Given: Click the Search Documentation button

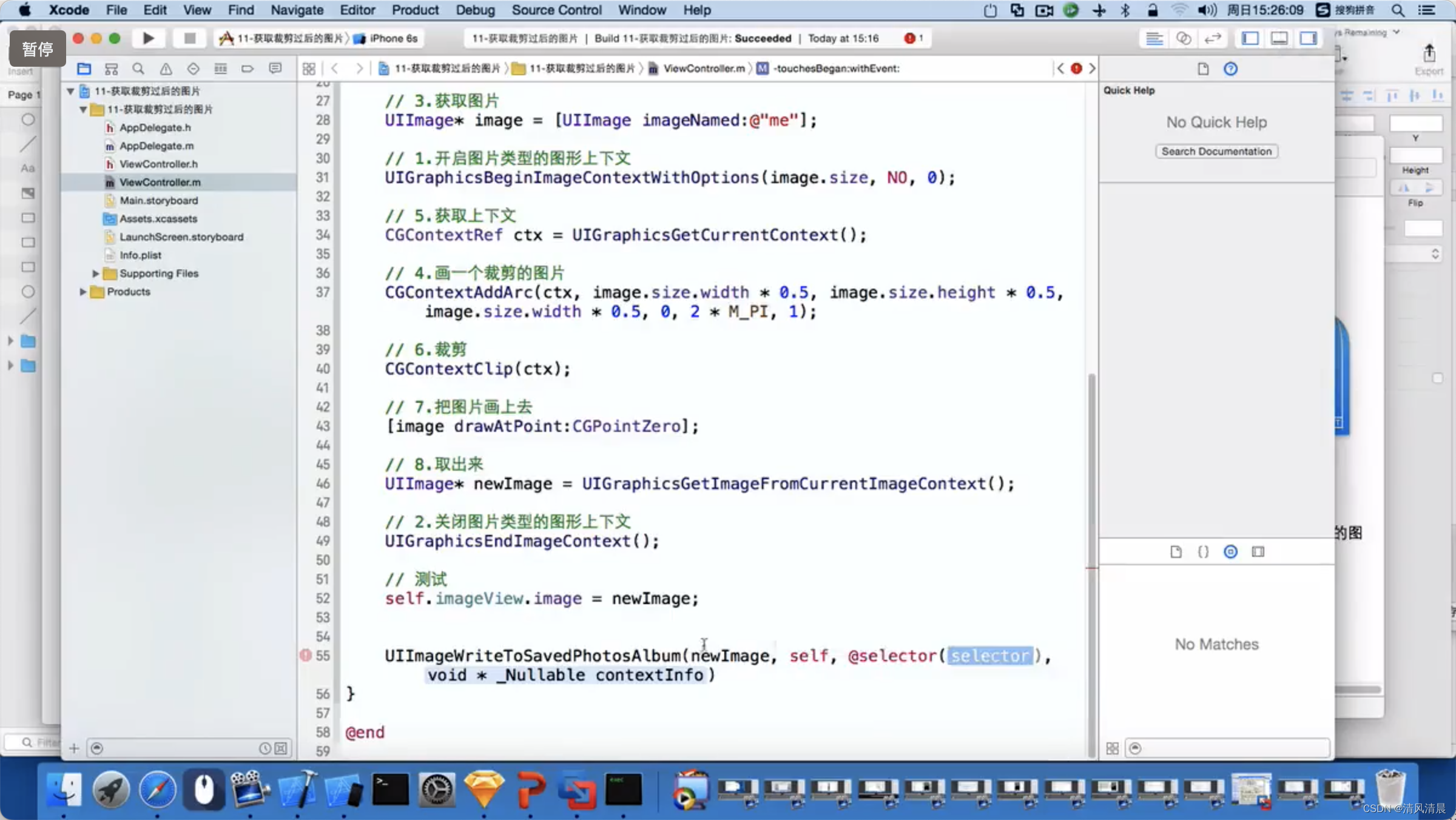Looking at the screenshot, I should (1216, 151).
